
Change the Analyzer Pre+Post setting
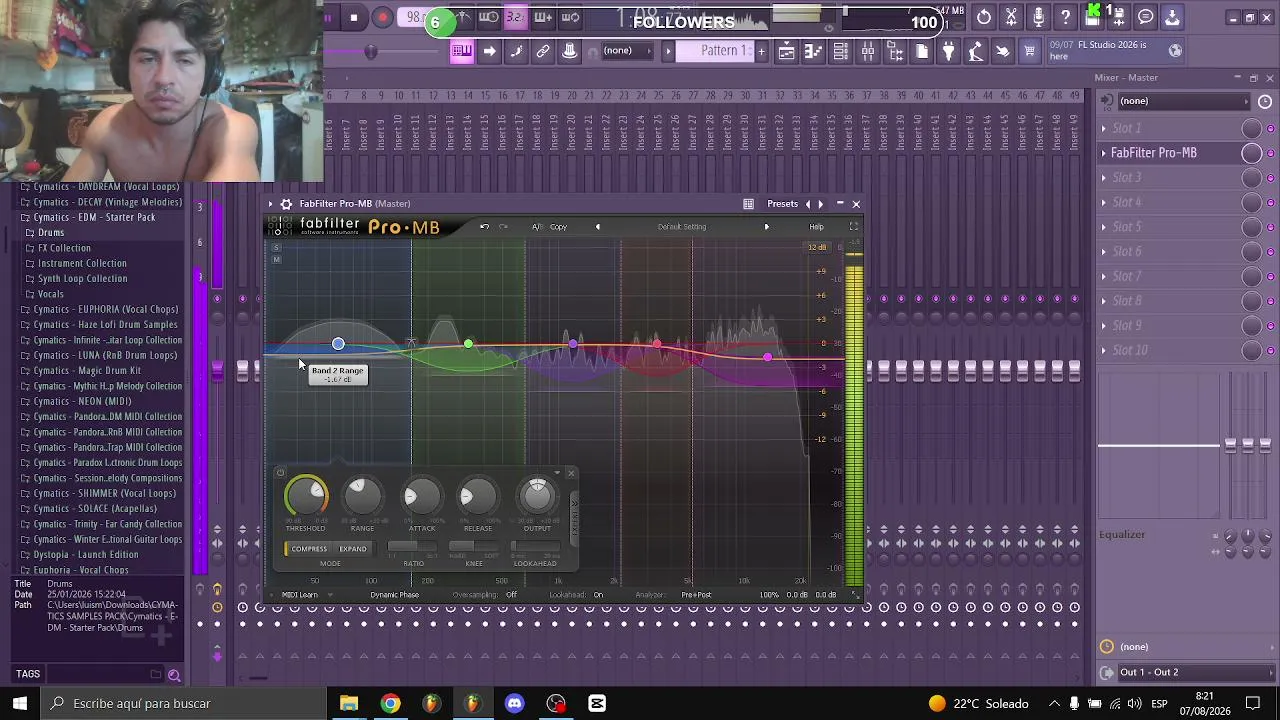[x=696, y=595]
